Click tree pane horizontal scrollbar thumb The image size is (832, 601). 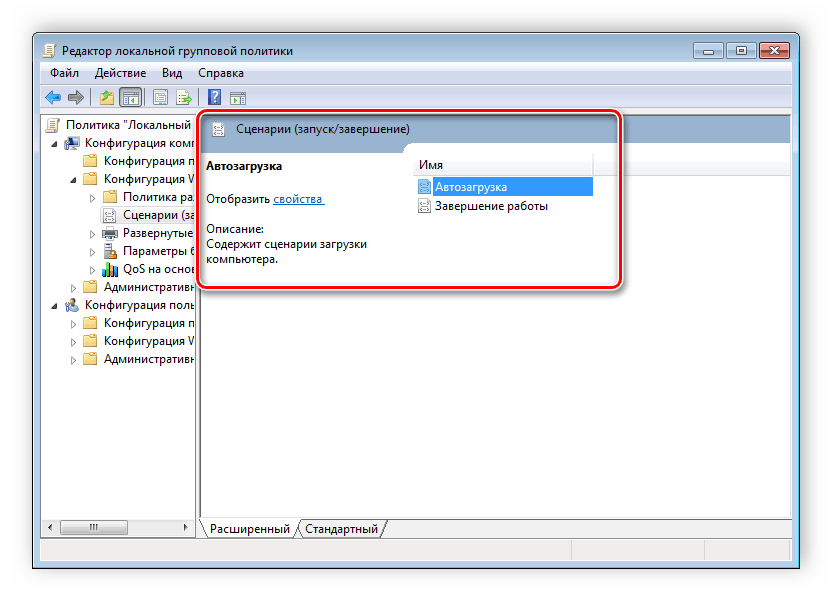pyautogui.click(x=94, y=527)
